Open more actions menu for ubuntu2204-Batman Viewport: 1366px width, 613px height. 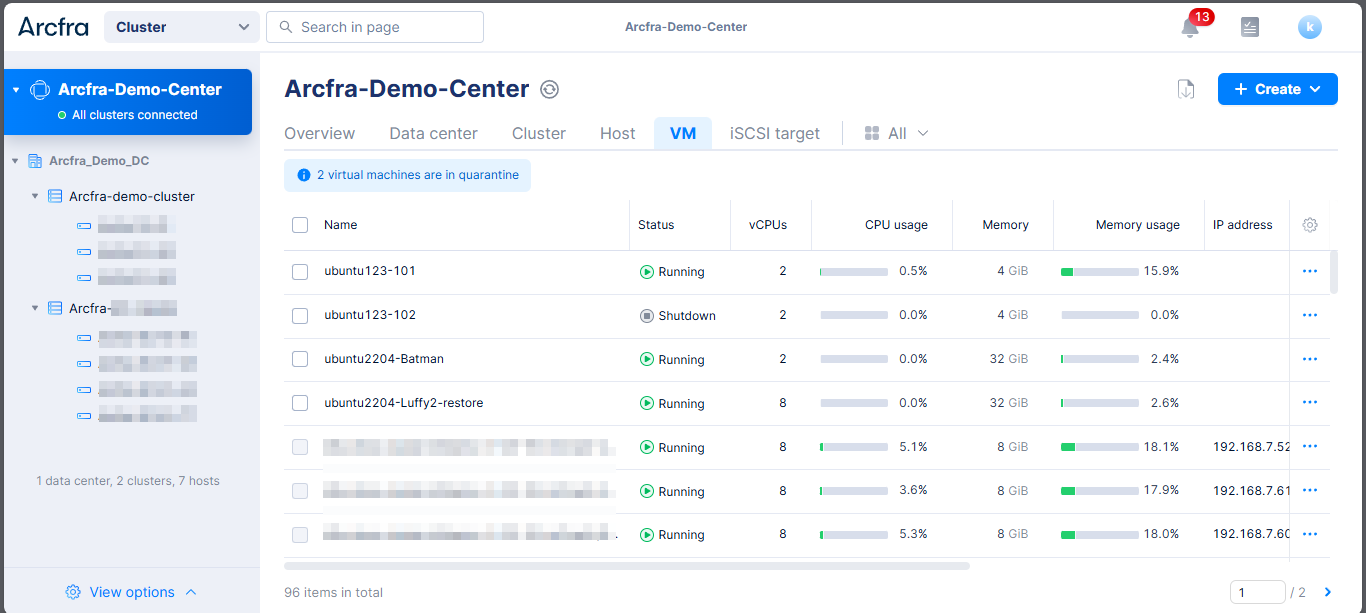click(1310, 359)
